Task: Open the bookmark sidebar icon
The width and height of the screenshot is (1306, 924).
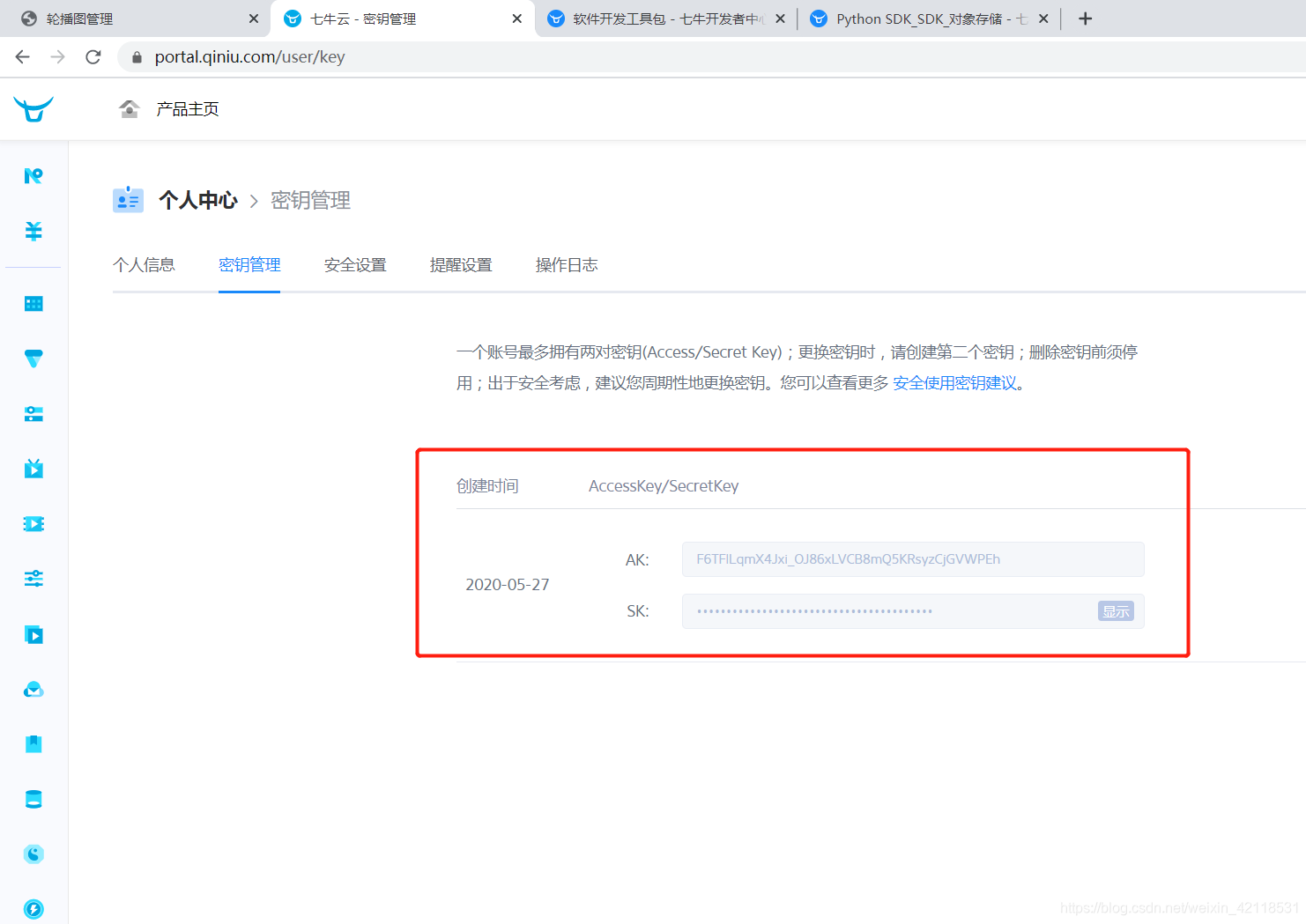Action: click(x=33, y=744)
